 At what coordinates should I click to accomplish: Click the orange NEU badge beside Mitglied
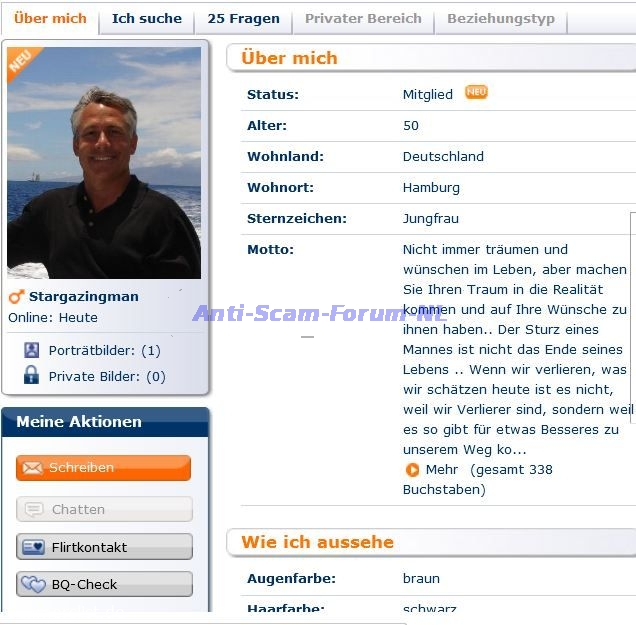point(476,92)
